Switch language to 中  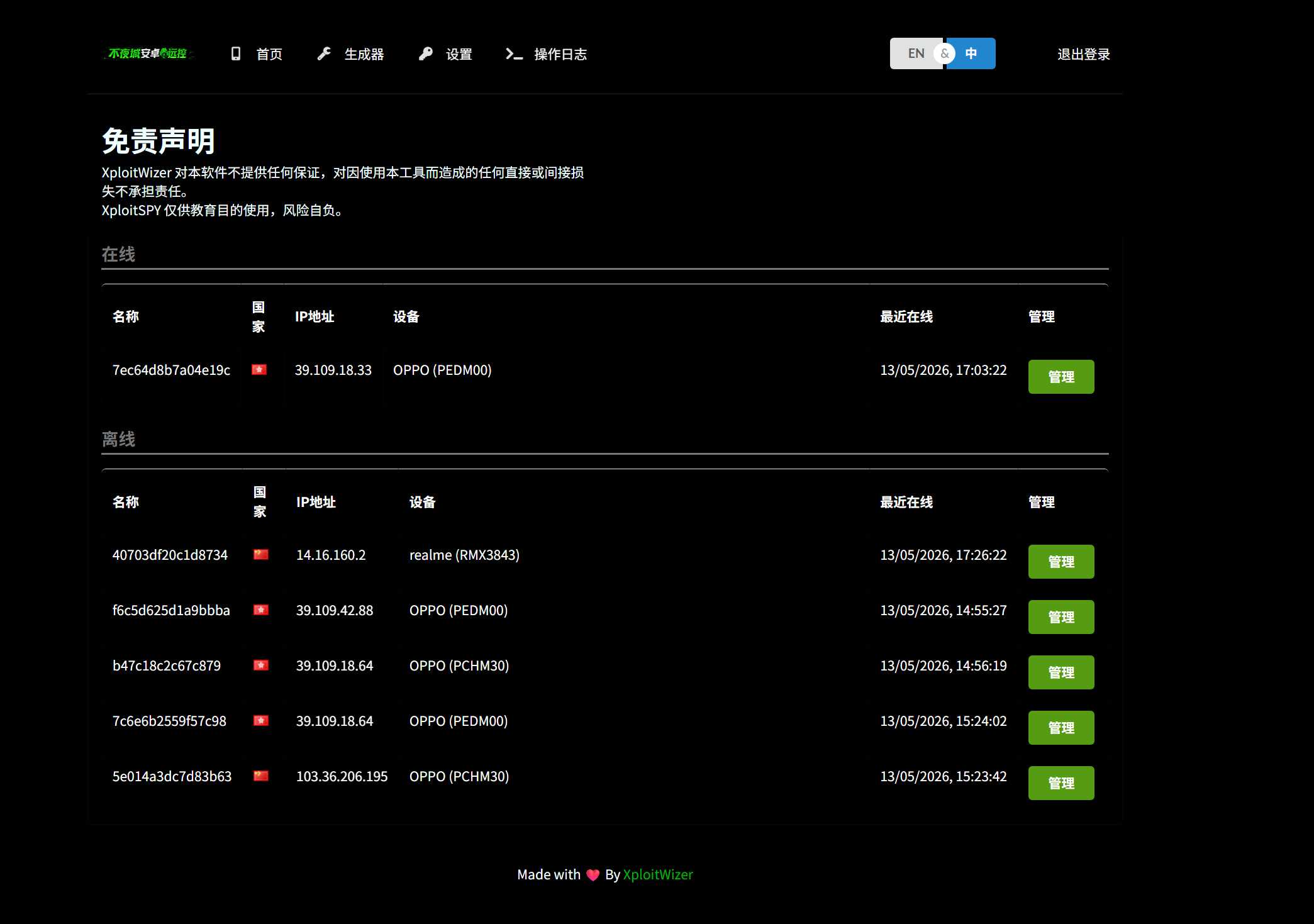click(971, 53)
